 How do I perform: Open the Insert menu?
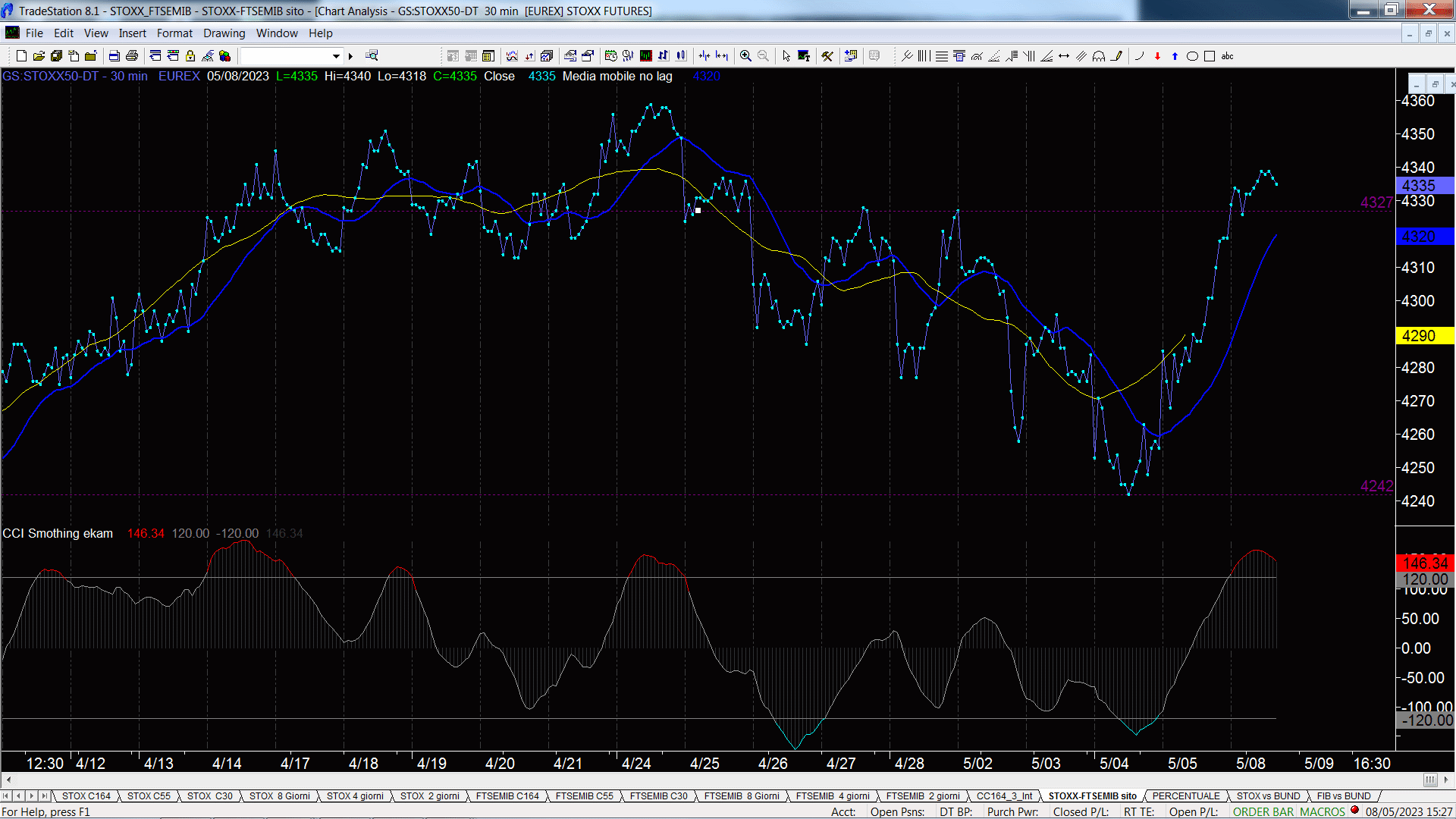click(133, 33)
